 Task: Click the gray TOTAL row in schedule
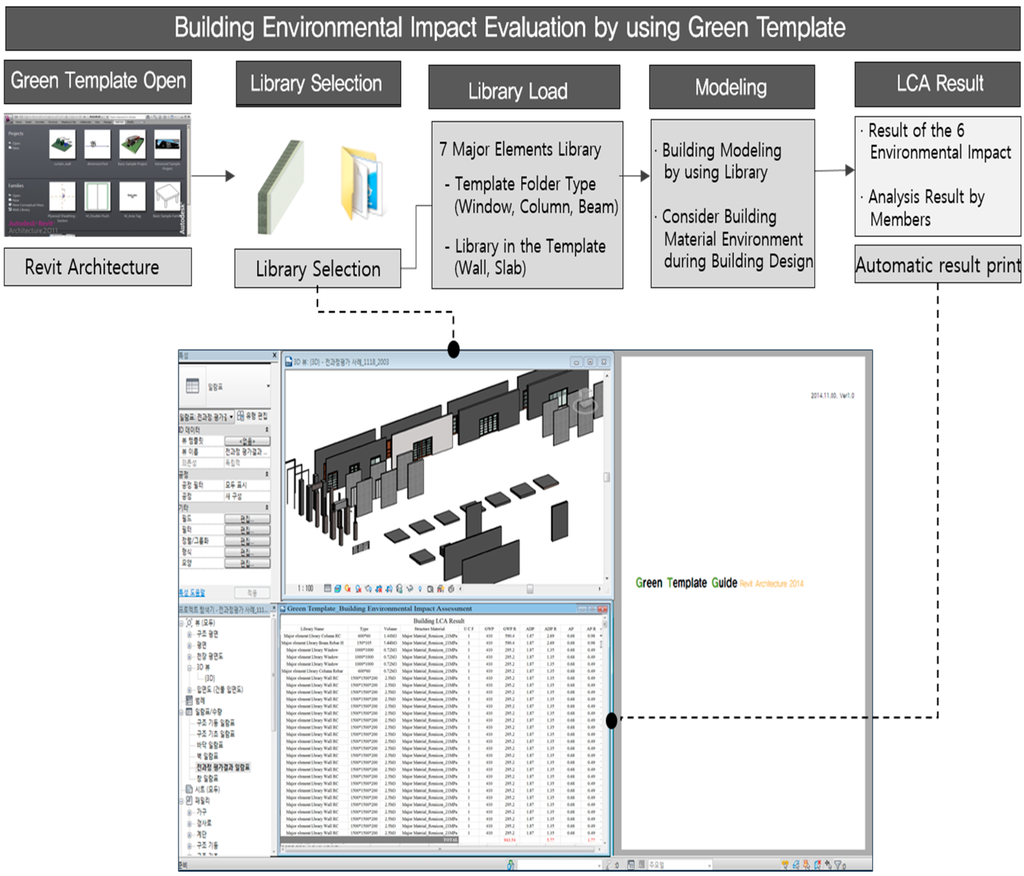tap(370, 839)
